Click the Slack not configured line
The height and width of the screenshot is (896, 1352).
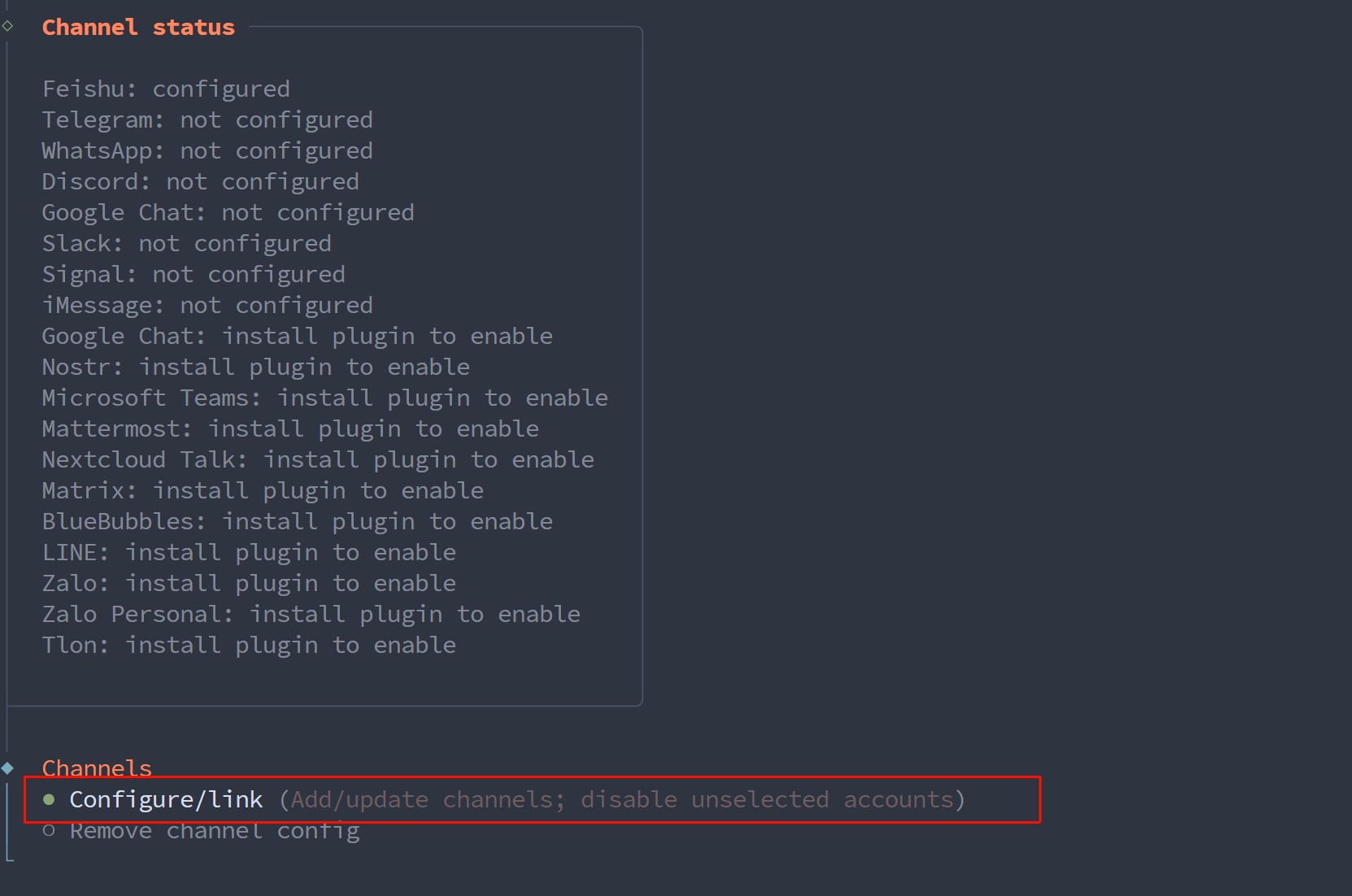pos(187,243)
